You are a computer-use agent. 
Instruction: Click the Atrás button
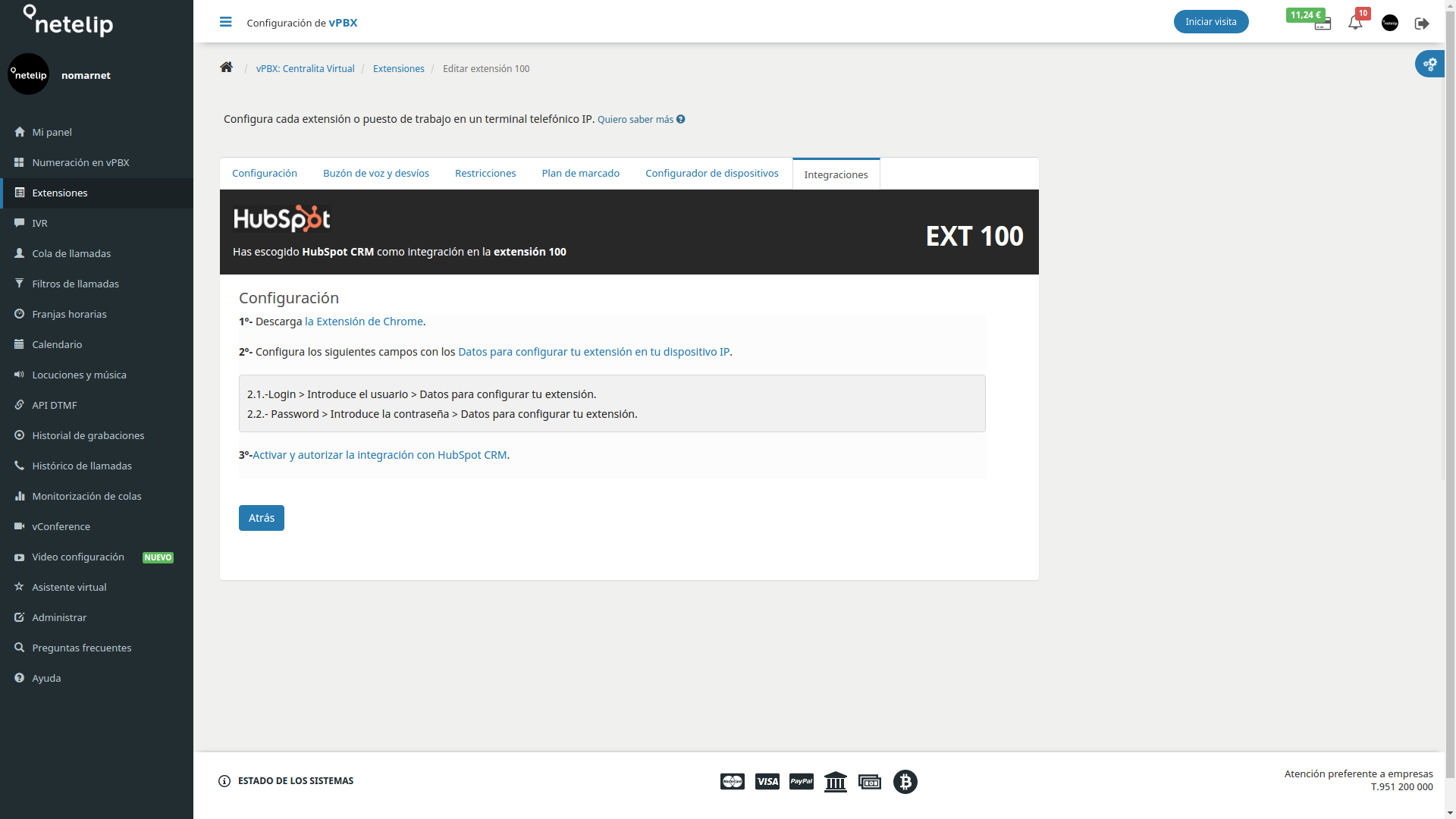pos(262,518)
